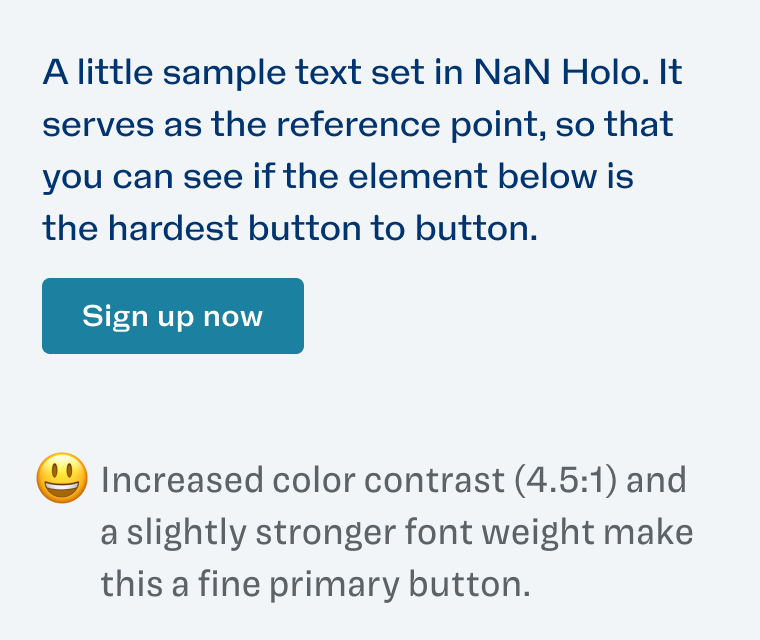Click the word this in the caption's last line

click(131, 584)
